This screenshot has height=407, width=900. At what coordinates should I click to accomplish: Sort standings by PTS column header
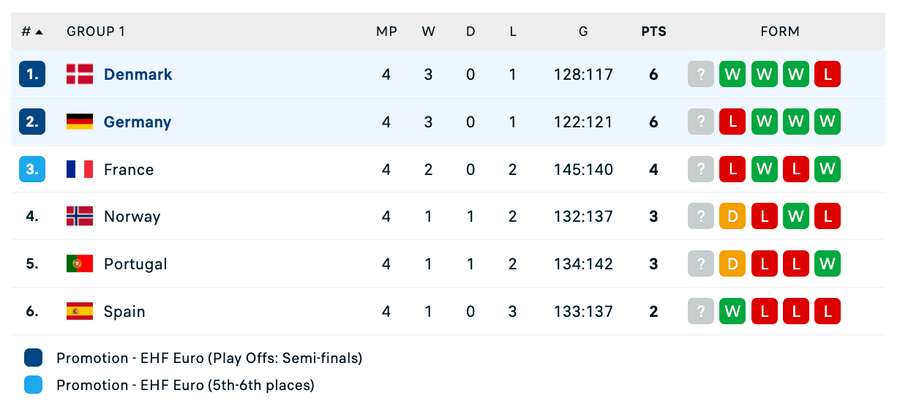pyautogui.click(x=654, y=31)
